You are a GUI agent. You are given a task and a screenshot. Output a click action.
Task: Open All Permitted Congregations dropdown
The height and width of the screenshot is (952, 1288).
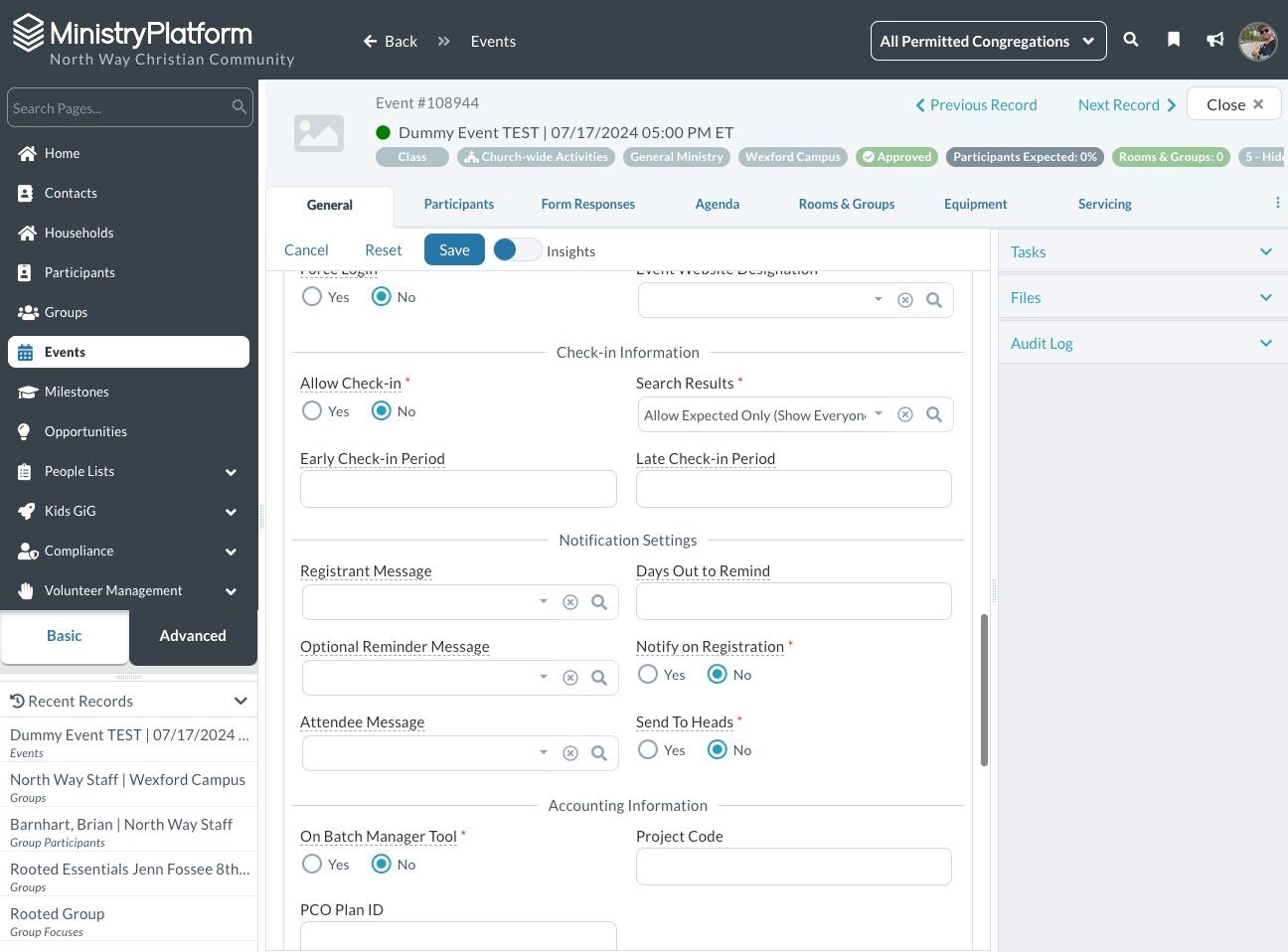[988, 41]
